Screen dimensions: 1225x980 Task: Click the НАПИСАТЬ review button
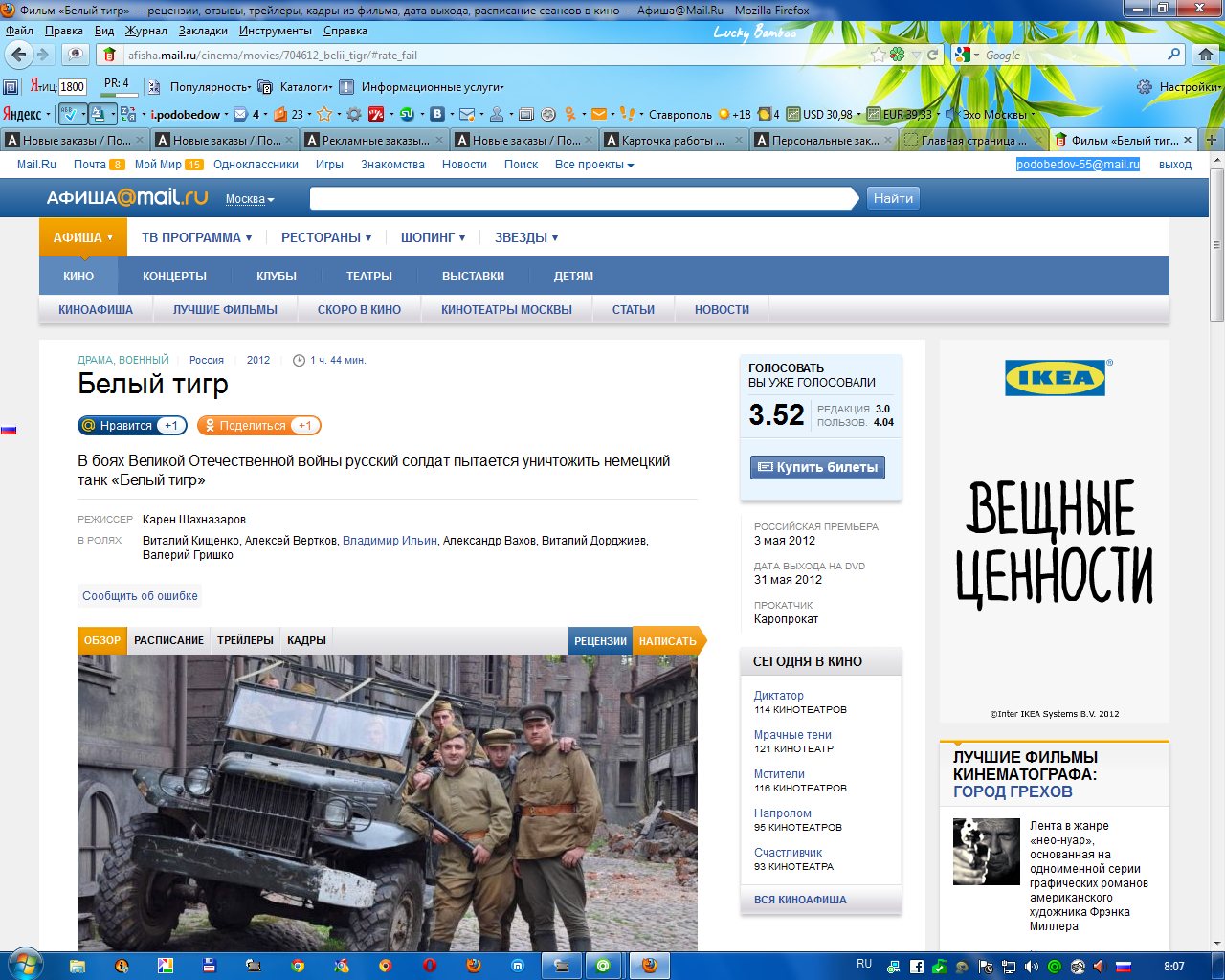click(668, 641)
